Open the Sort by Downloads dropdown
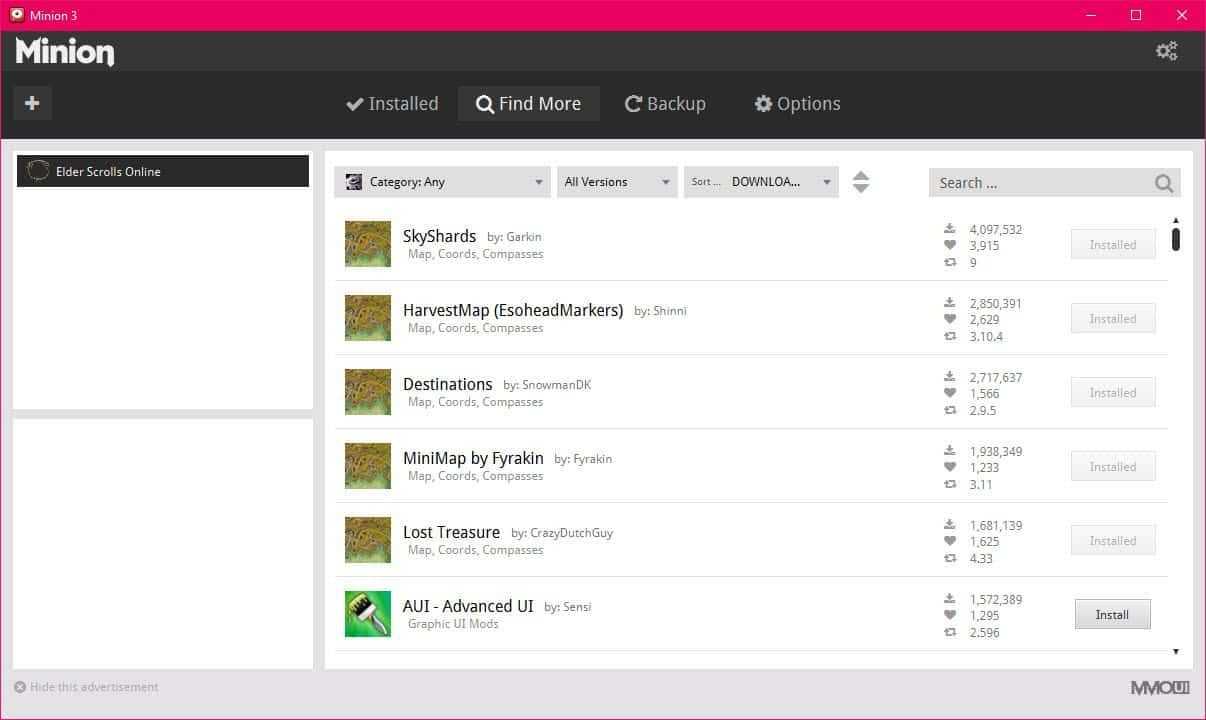The height and width of the screenshot is (720, 1206). click(761, 182)
